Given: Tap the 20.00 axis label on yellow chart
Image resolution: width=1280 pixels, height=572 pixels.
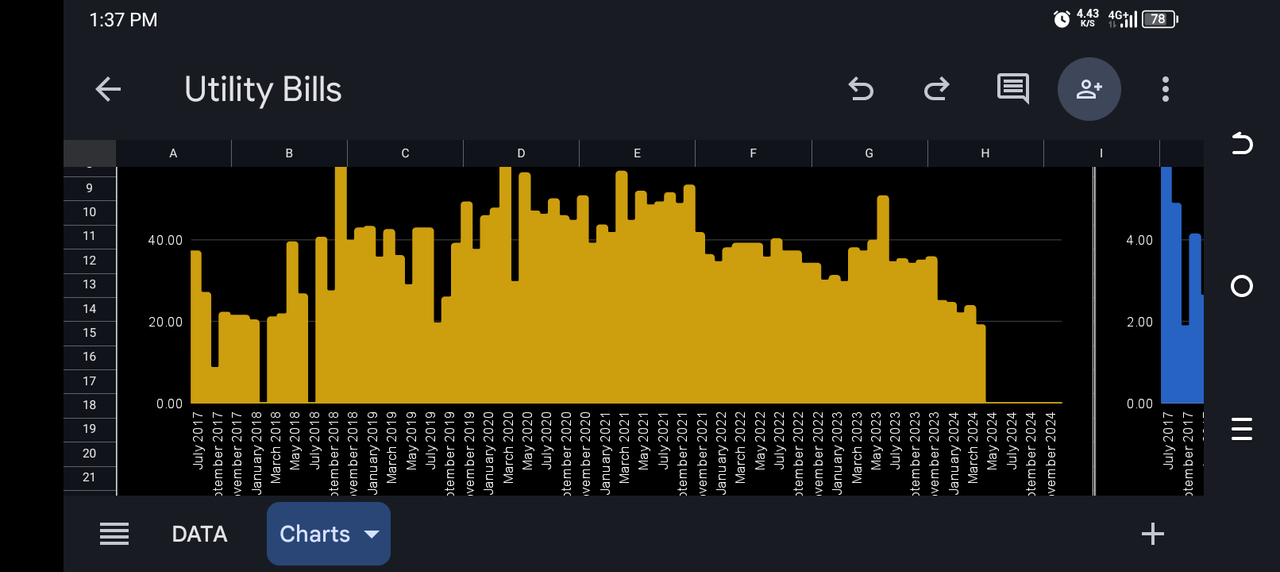Looking at the screenshot, I should 165,322.
